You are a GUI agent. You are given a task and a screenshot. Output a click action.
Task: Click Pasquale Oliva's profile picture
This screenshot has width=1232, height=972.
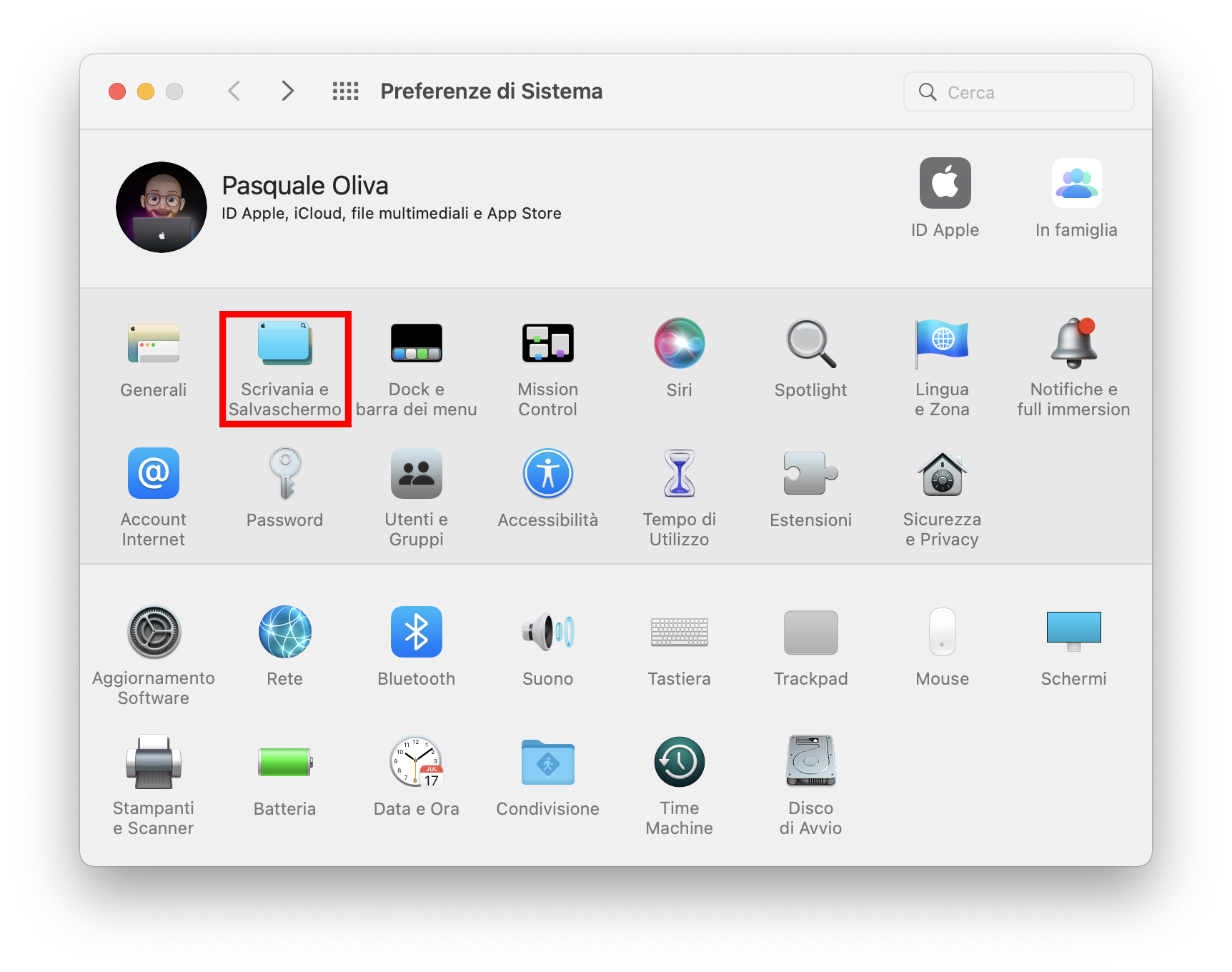[x=162, y=207]
